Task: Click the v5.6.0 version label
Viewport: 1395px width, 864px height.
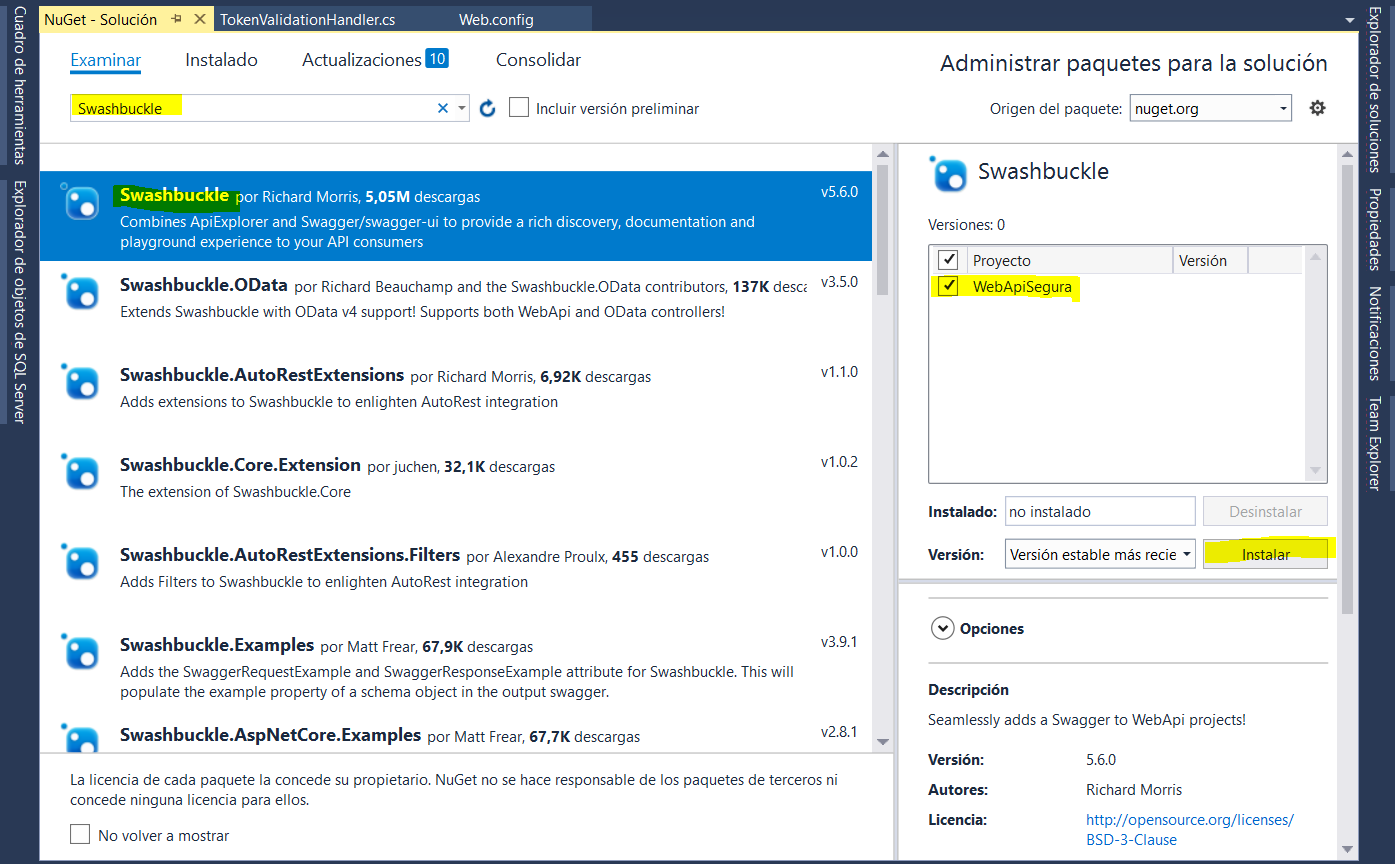Action: (839, 192)
